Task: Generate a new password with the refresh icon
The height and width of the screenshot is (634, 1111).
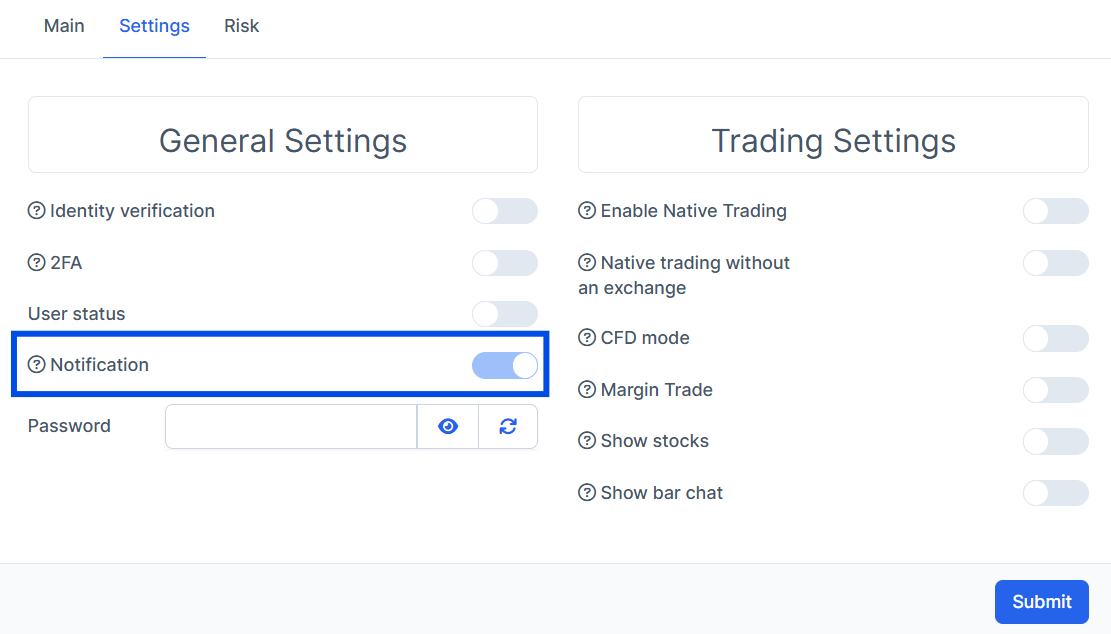Action: (x=508, y=426)
